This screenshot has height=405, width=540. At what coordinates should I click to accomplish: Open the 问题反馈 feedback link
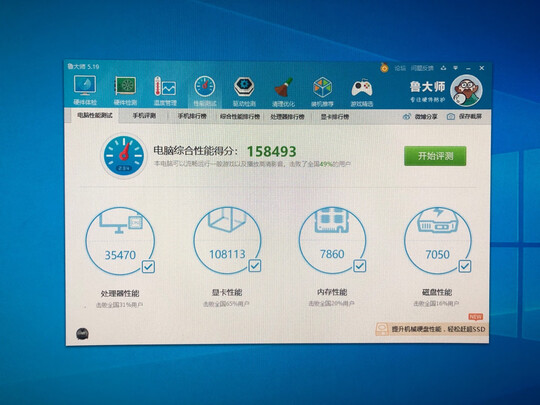[422, 68]
